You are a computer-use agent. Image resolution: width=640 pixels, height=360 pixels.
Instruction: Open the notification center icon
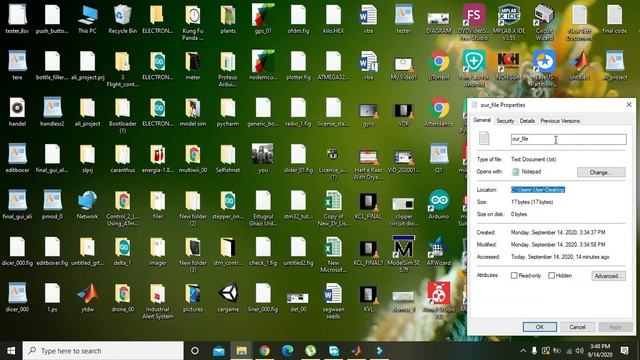click(x=624, y=351)
